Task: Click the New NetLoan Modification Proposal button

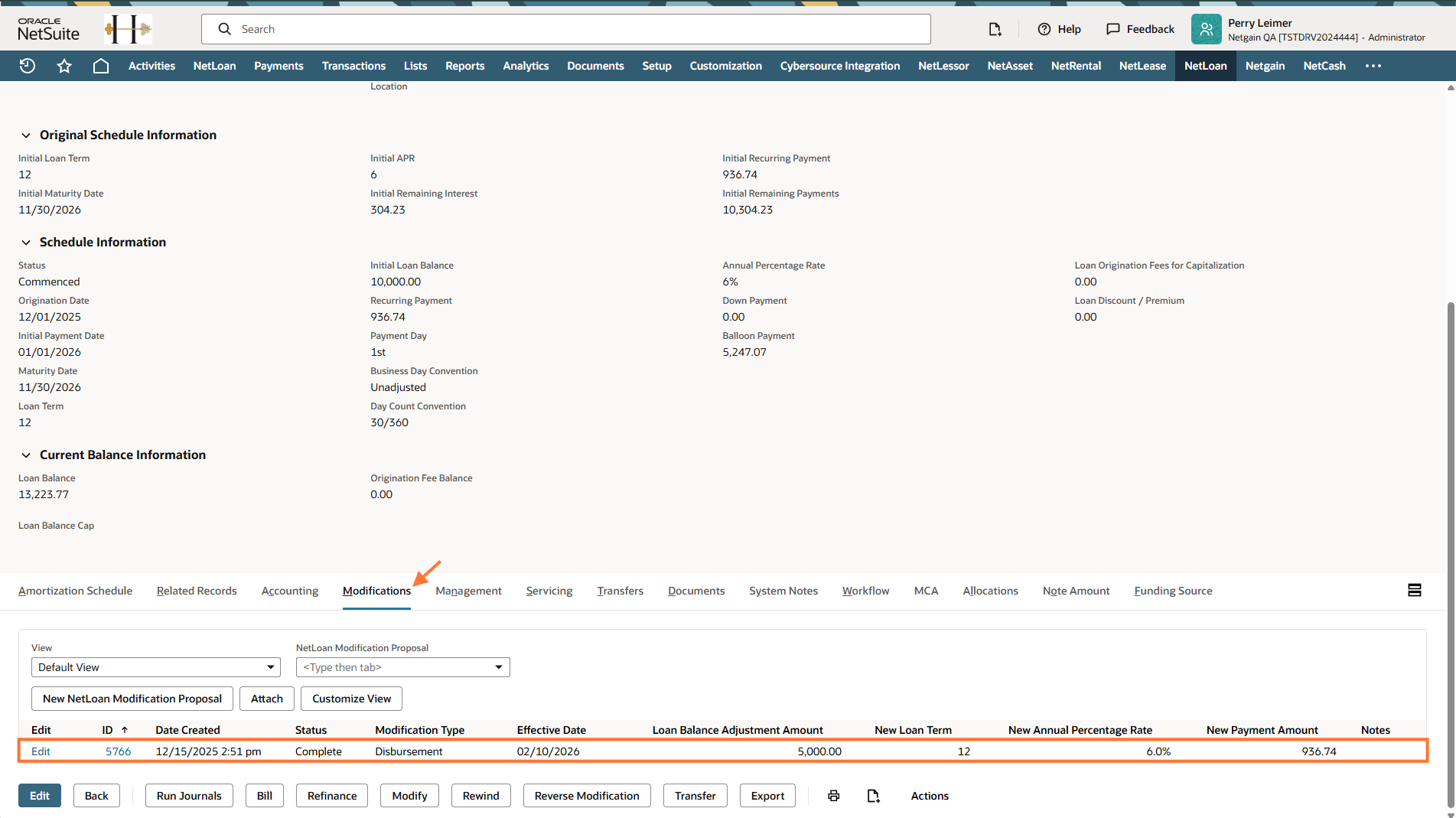Action: coord(132,699)
